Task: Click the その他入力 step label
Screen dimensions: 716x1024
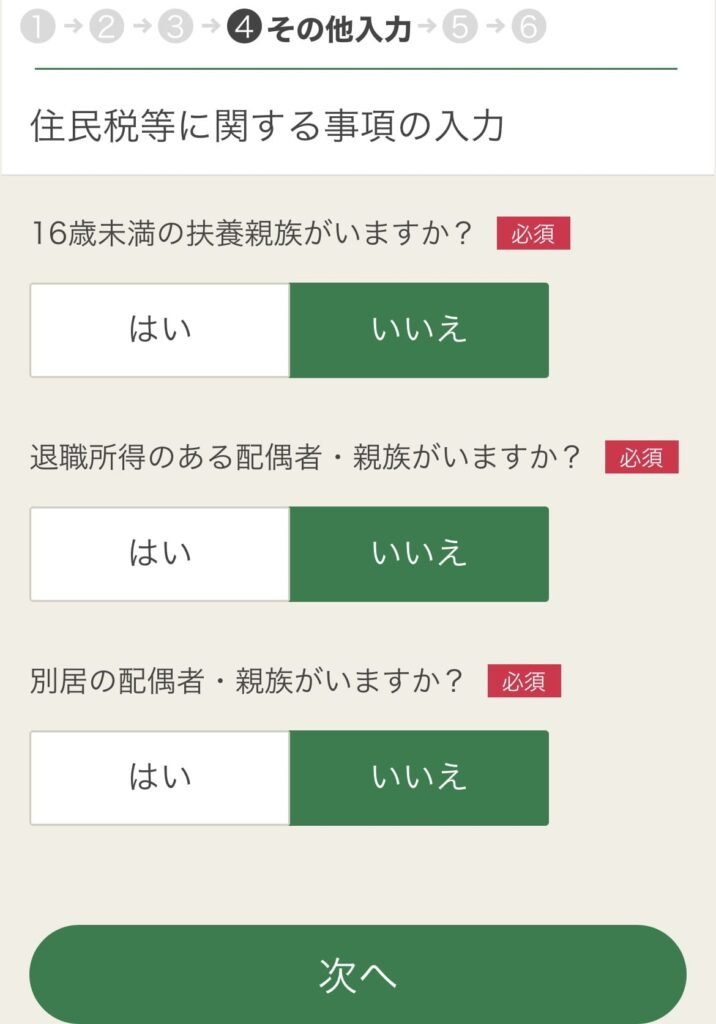Action: (x=338, y=29)
